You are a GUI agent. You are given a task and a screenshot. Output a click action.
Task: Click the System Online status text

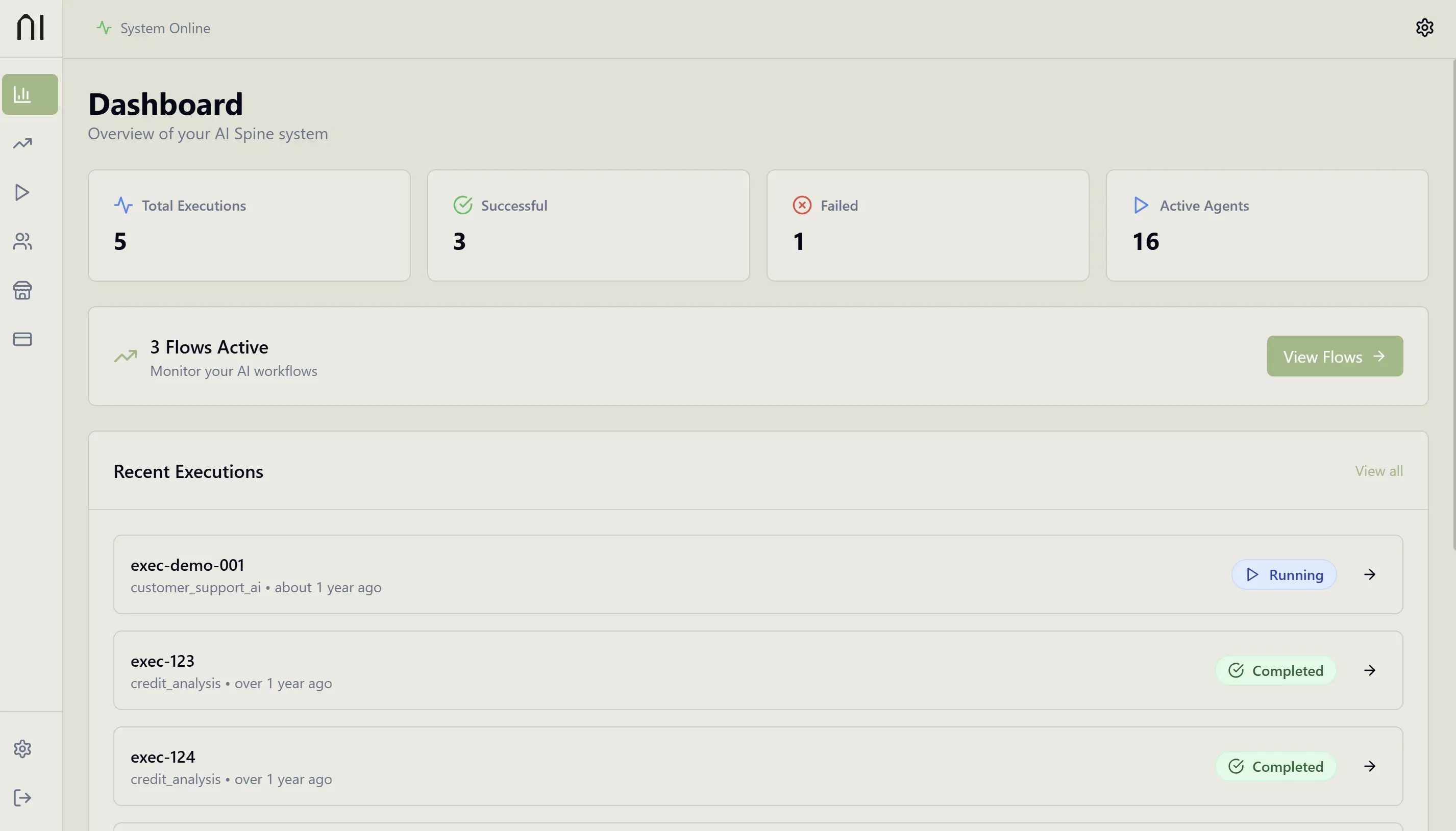click(165, 28)
